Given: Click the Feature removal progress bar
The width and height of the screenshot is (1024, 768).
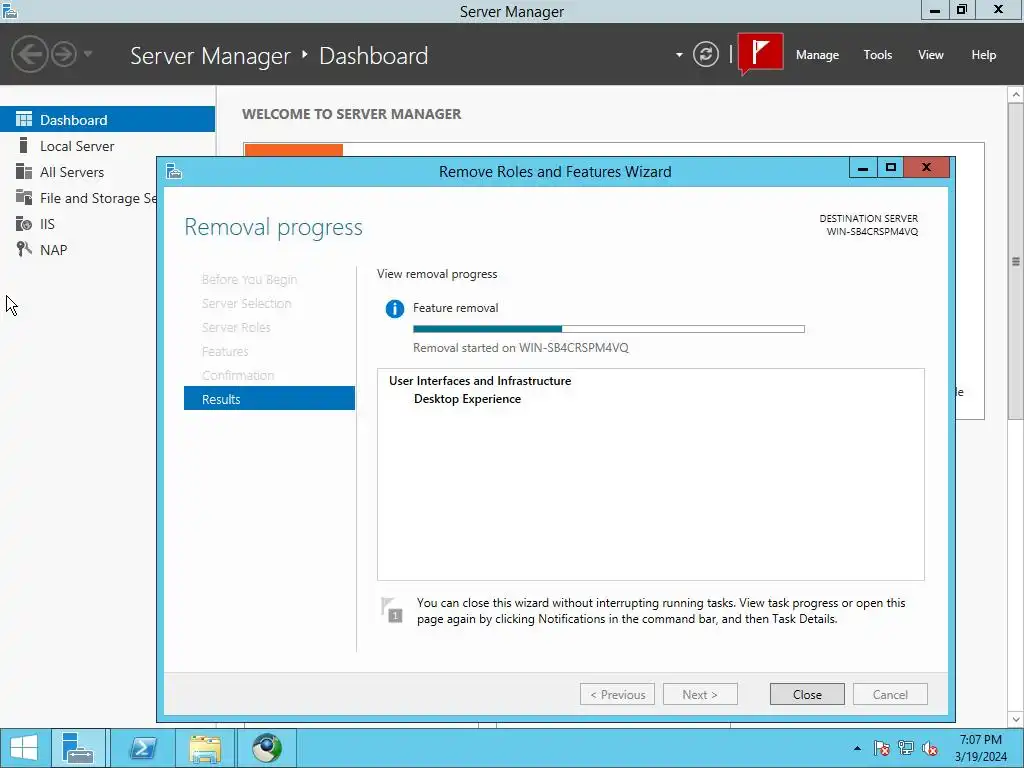Looking at the screenshot, I should 609,329.
